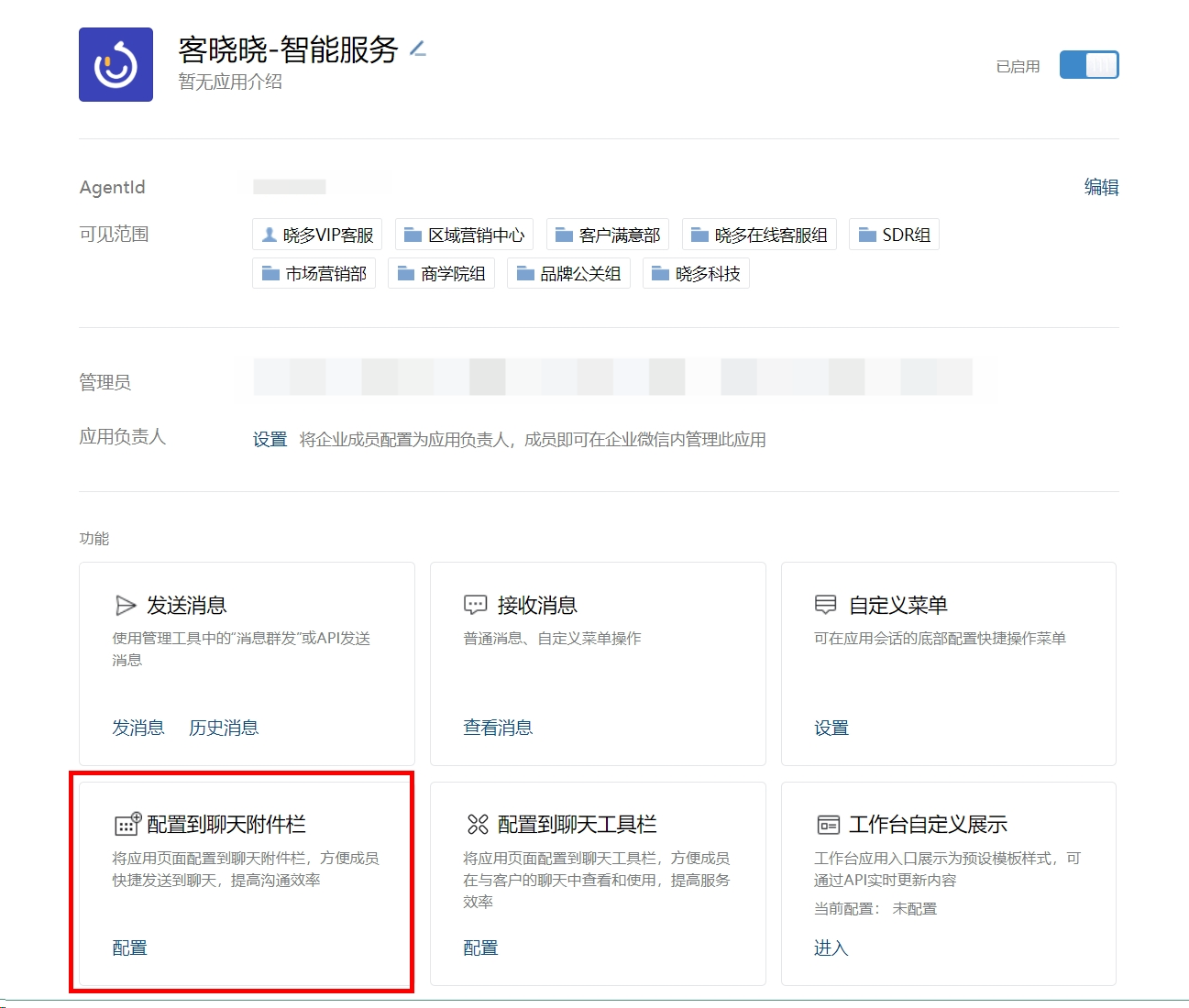Click the menu icon for 自定义菜单
The image size is (1189, 1008).
826,605
